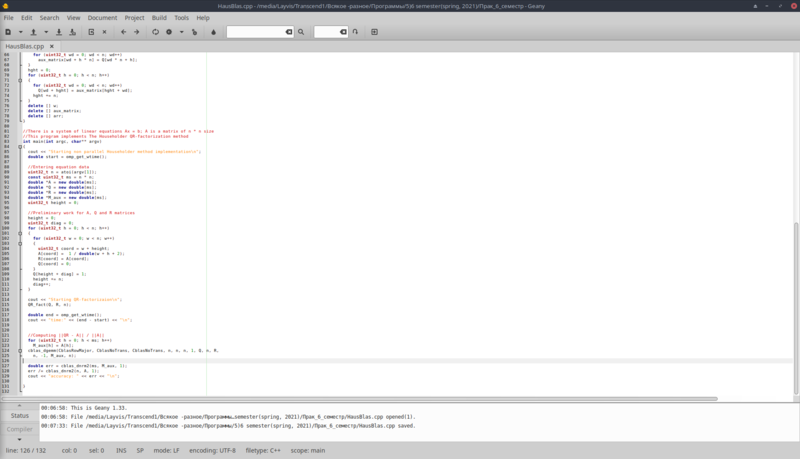Click the Open file toolbar icon
Image resolution: width=800 pixels, height=459 pixels.
(34, 32)
